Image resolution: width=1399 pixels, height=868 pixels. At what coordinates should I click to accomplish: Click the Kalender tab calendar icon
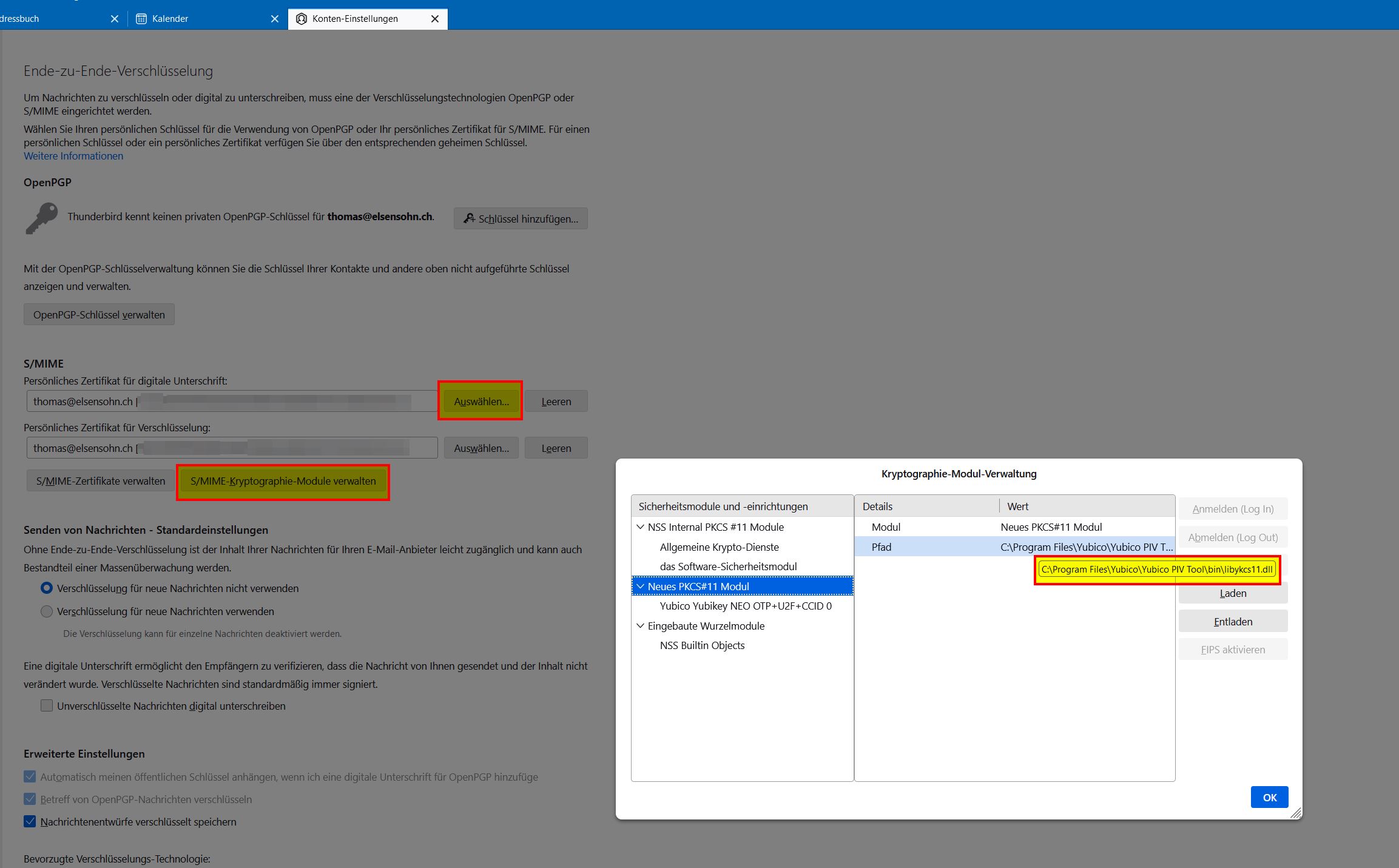[x=141, y=19]
